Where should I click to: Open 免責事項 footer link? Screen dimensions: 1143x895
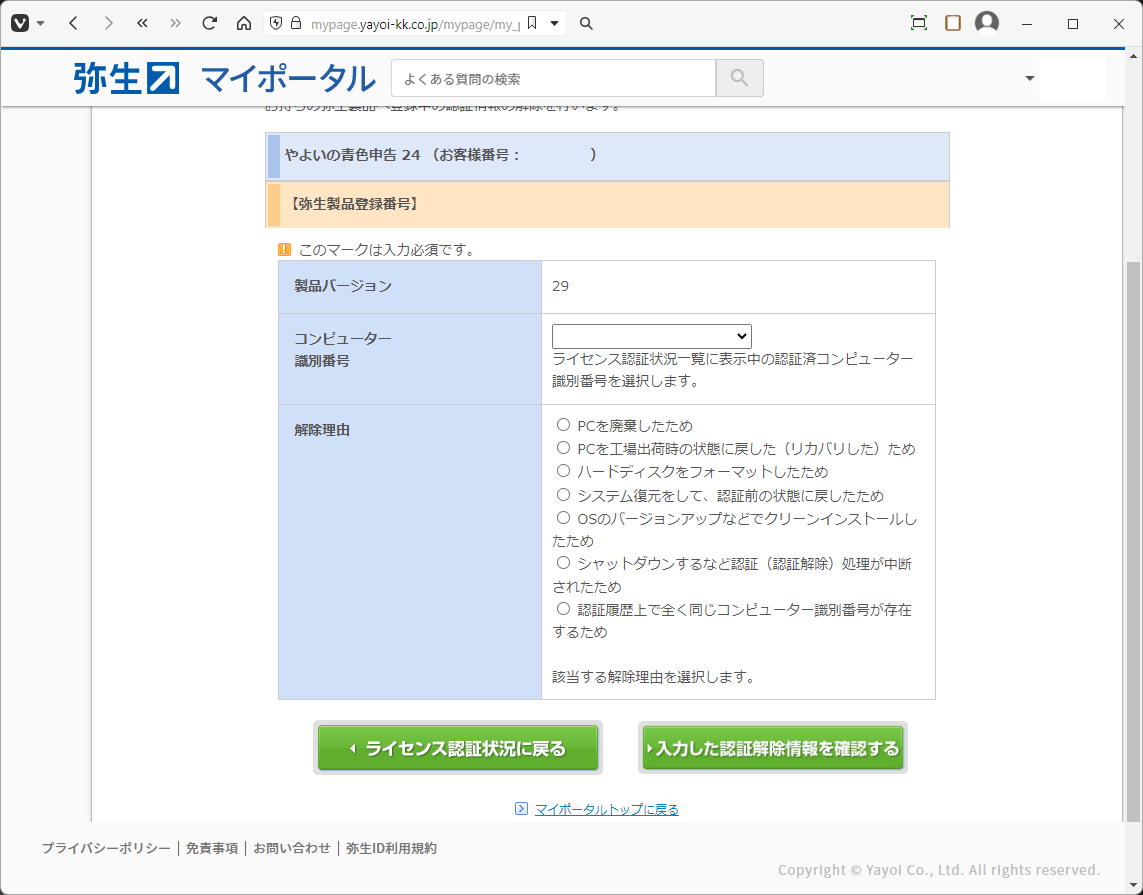pos(211,848)
